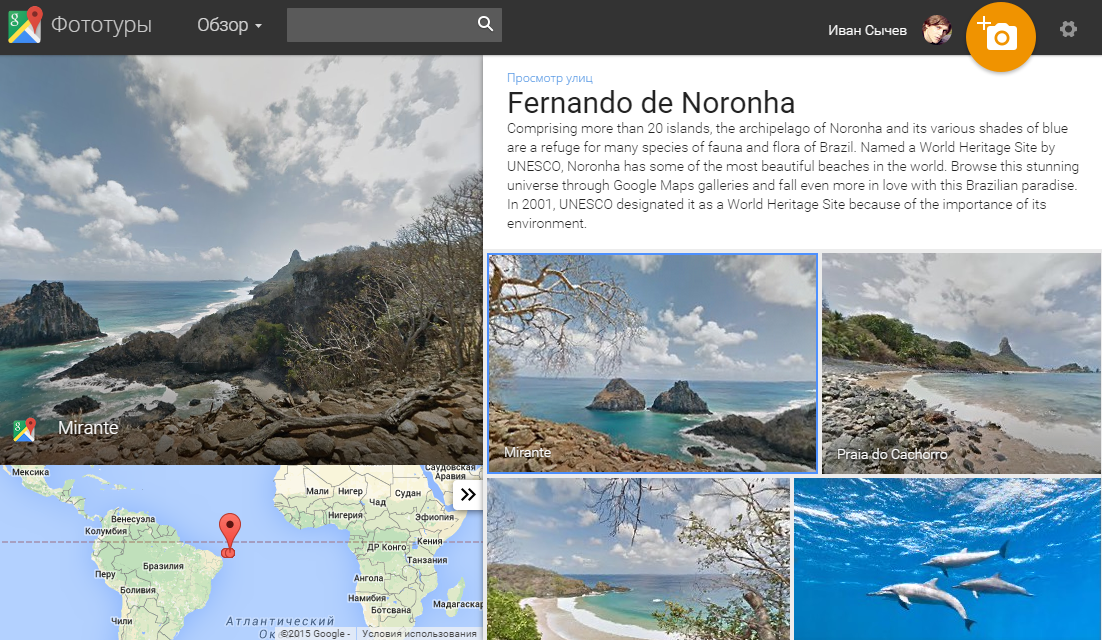
Task: Click the Google Maps logo in header
Action: 25,25
